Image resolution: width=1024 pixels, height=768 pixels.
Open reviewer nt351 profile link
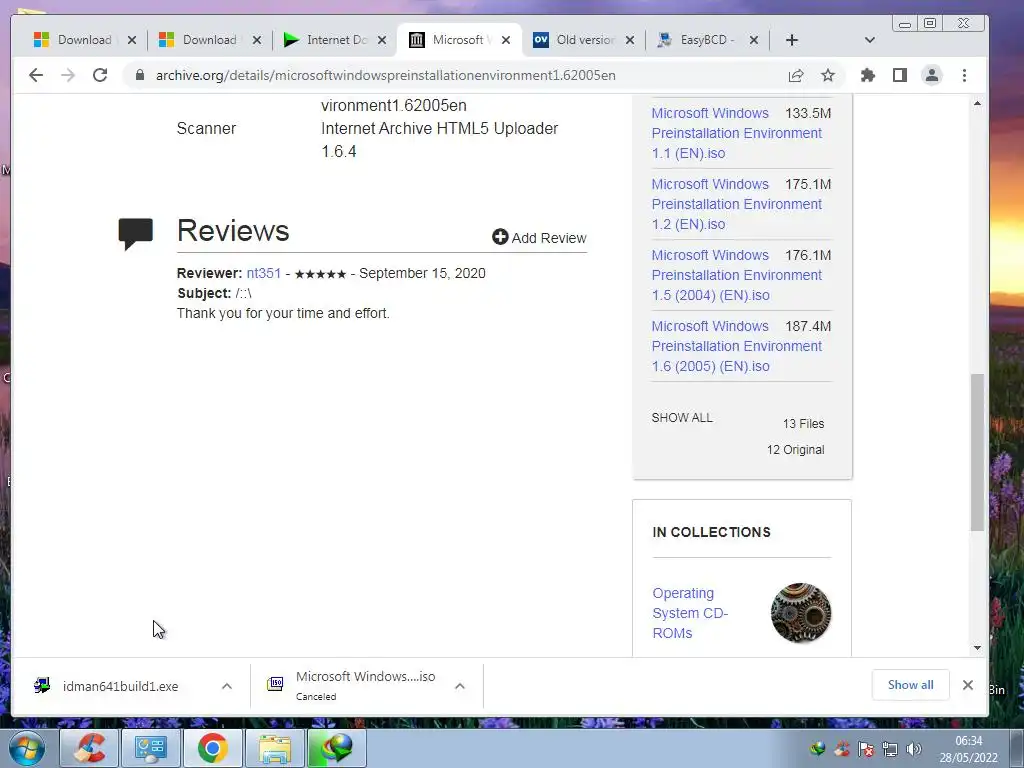coord(263,273)
